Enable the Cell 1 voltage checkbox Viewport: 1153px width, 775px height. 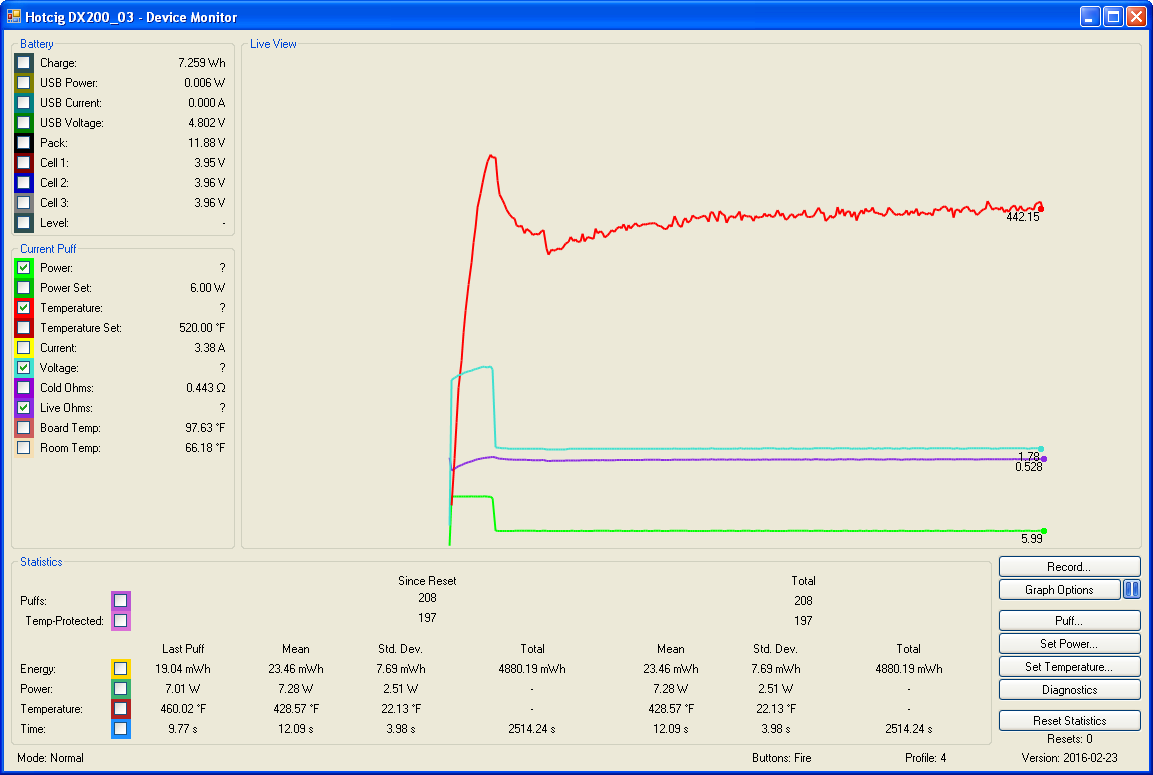tap(24, 163)
